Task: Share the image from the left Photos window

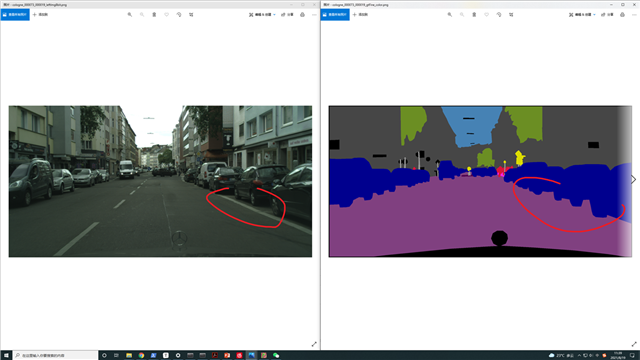Action: coord(287,15)
